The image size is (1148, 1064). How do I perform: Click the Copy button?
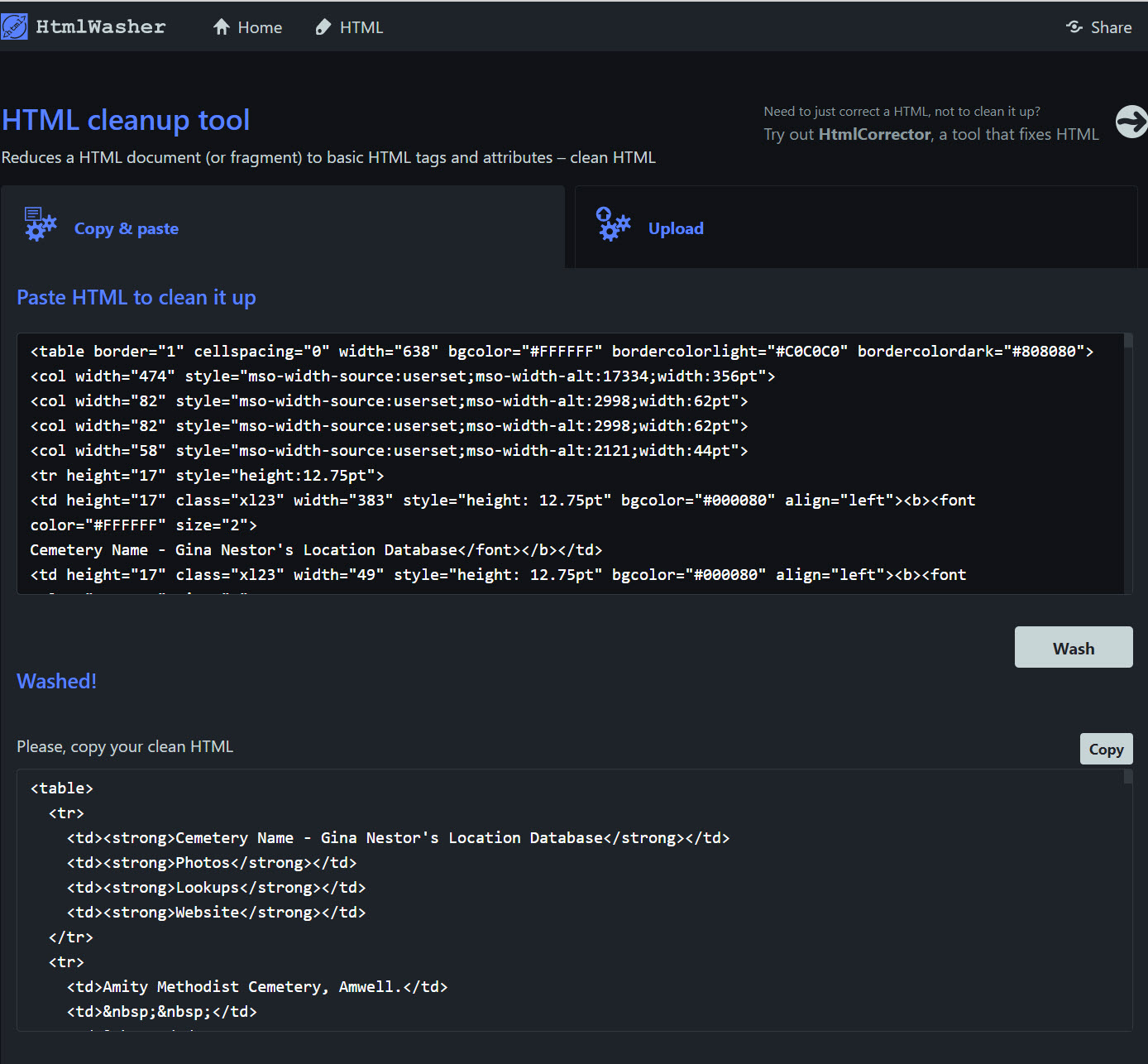coord(1106,749)
